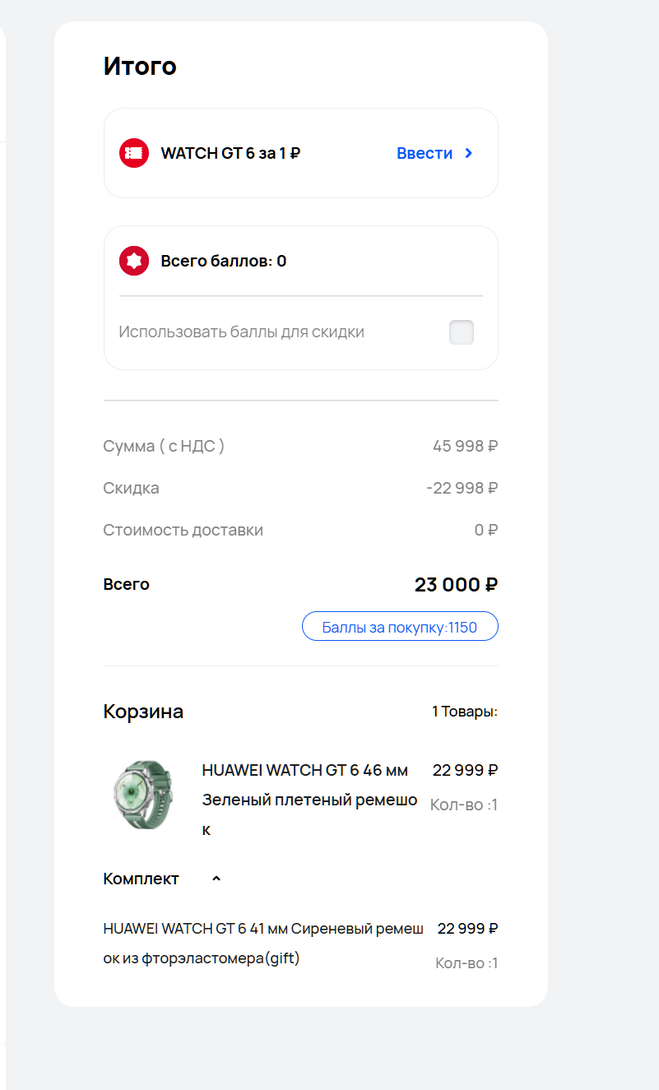Open the 41 мм Сиреневый gift item name
Image resolution: width=659 pixels, height=1090 pixels.
(x=263, y=943)
